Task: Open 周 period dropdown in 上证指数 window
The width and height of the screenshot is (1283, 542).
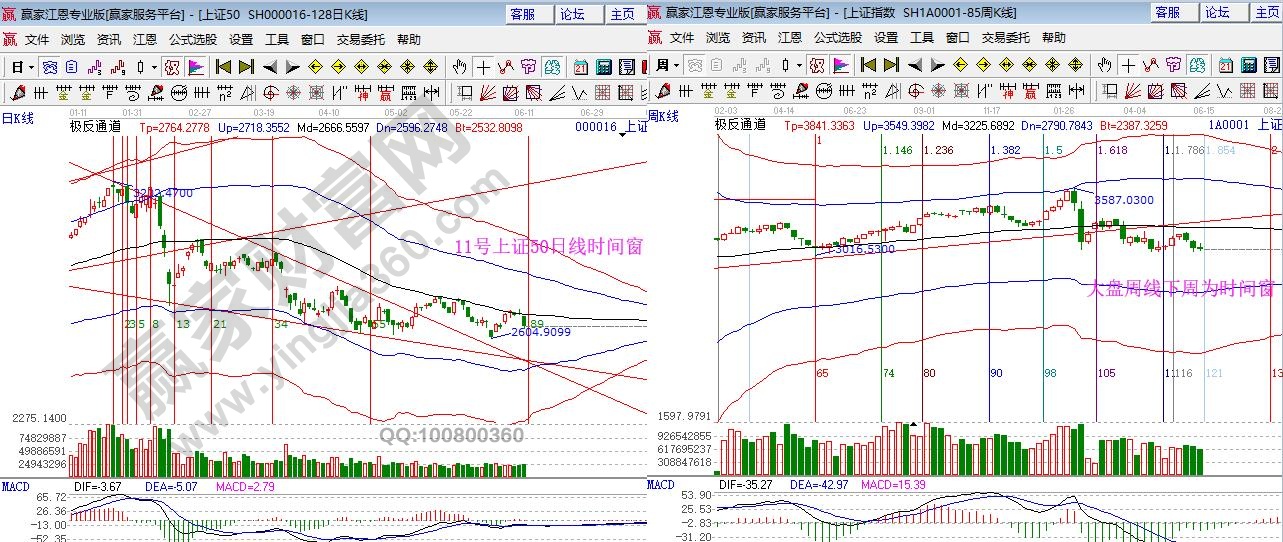Action: click(x=667, y=67)
